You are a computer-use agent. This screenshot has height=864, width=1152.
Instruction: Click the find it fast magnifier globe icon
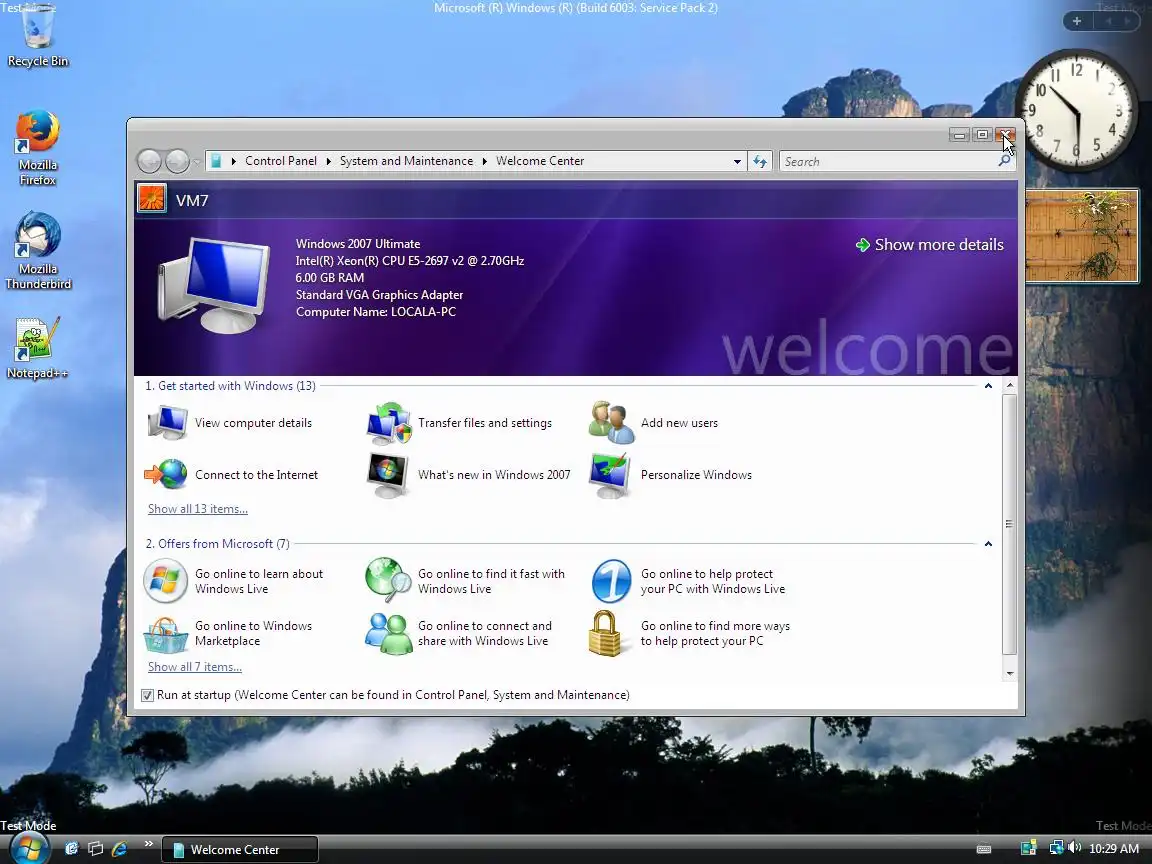coord(389,580)
